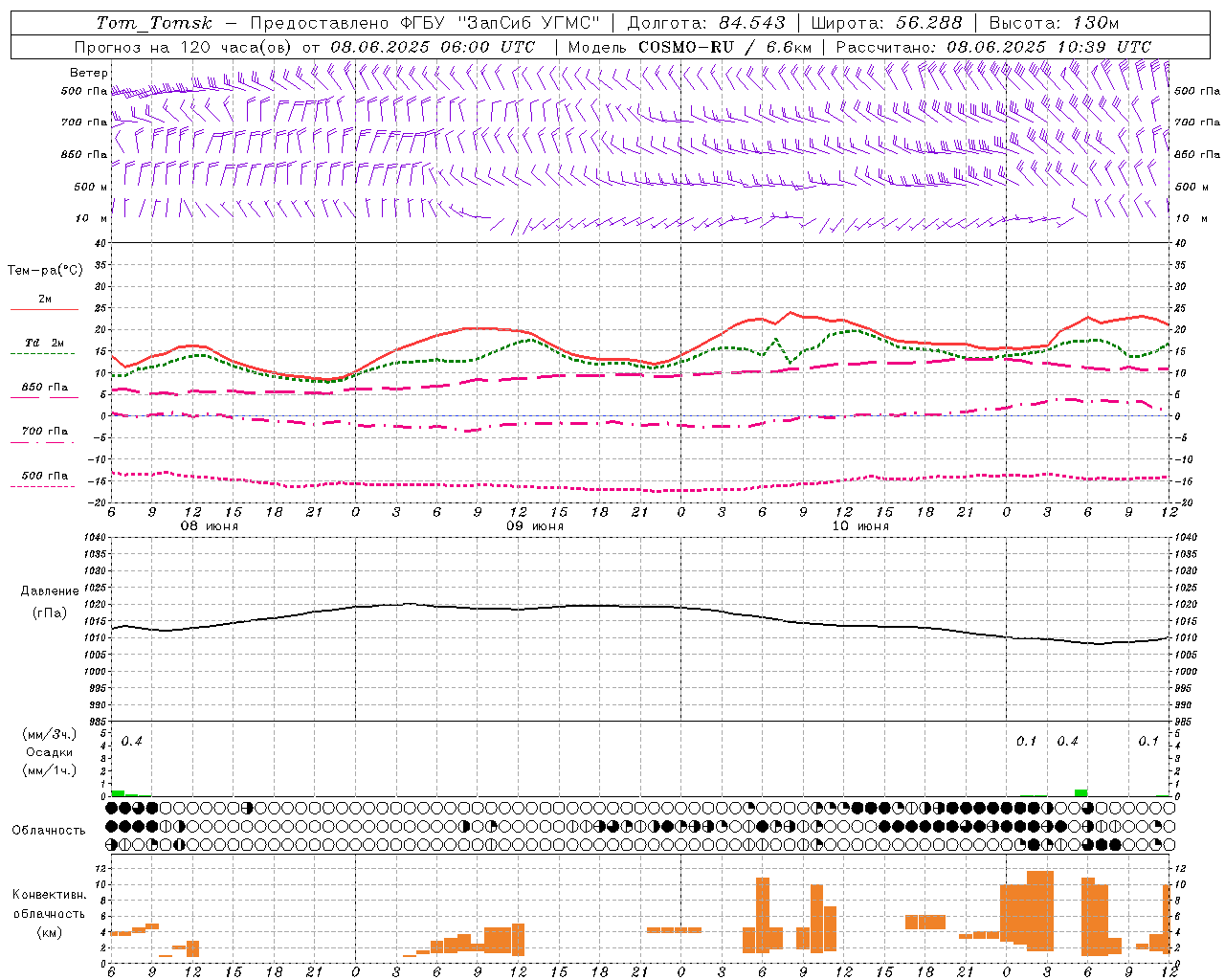The width and height of the screenshot is (1225, 980).
Task: Click the '850 гПа' temperature legend entry
Action: (44, 388)
